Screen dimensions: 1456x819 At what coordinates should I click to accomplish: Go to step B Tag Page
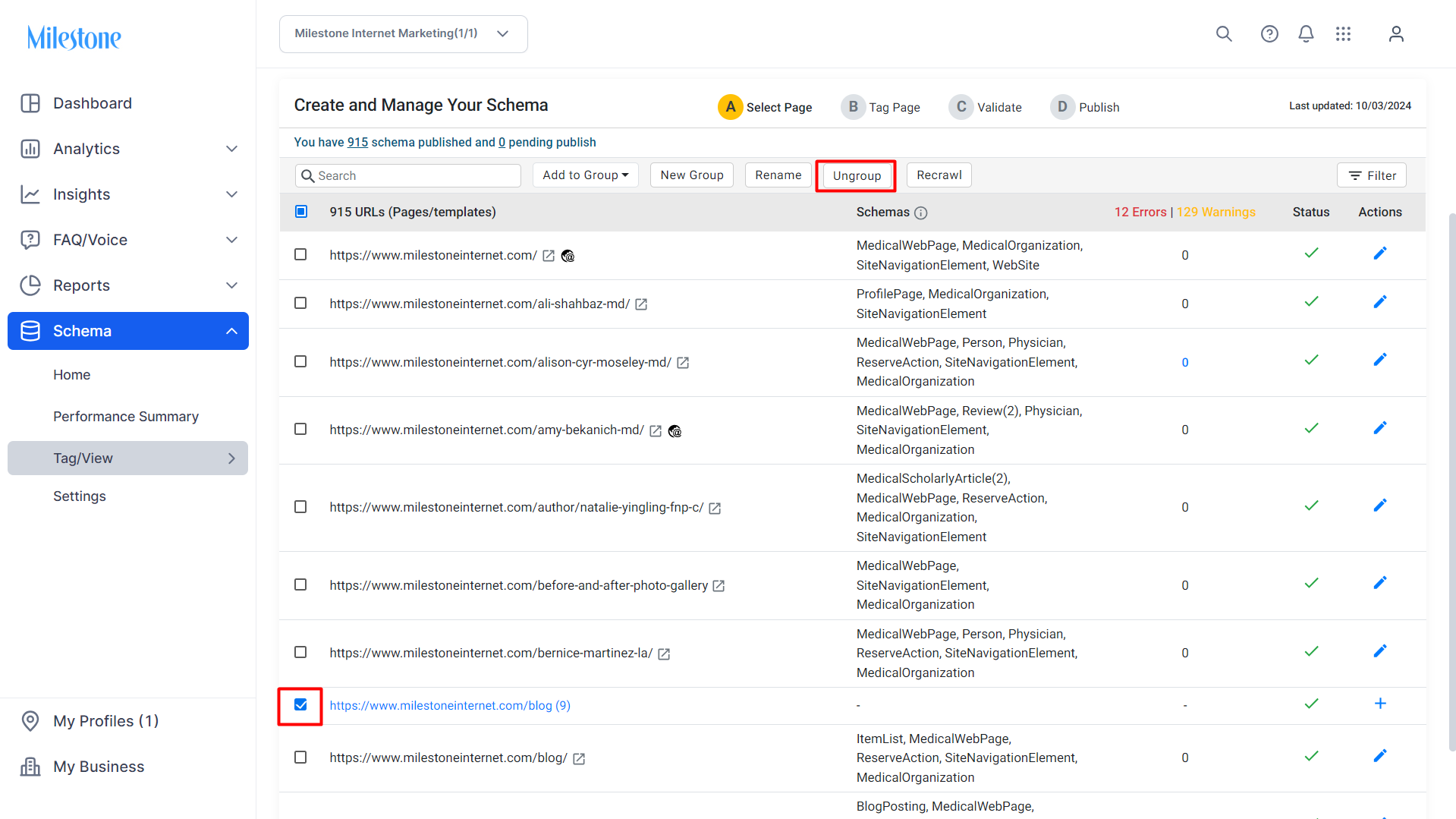pyautogui.click(x=880, y=107)
